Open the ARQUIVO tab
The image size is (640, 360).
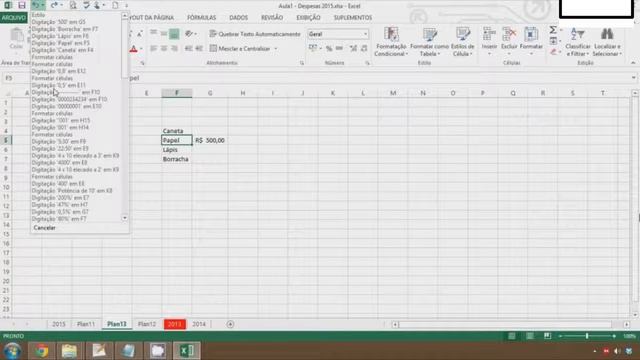click(x=13, y=18)
